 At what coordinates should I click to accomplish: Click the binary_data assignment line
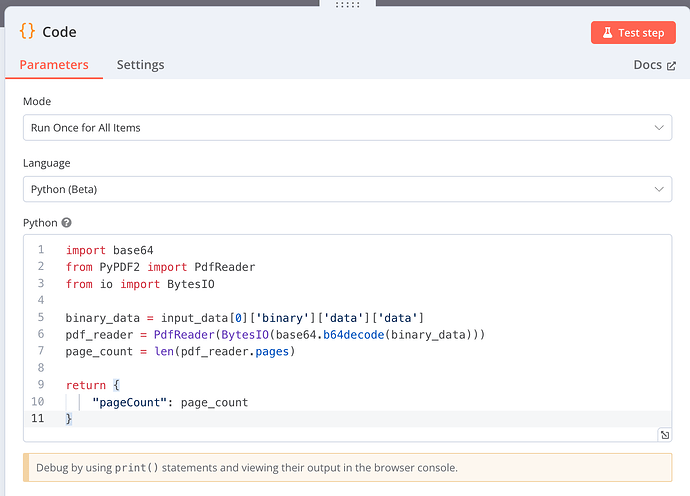(244, 318)
